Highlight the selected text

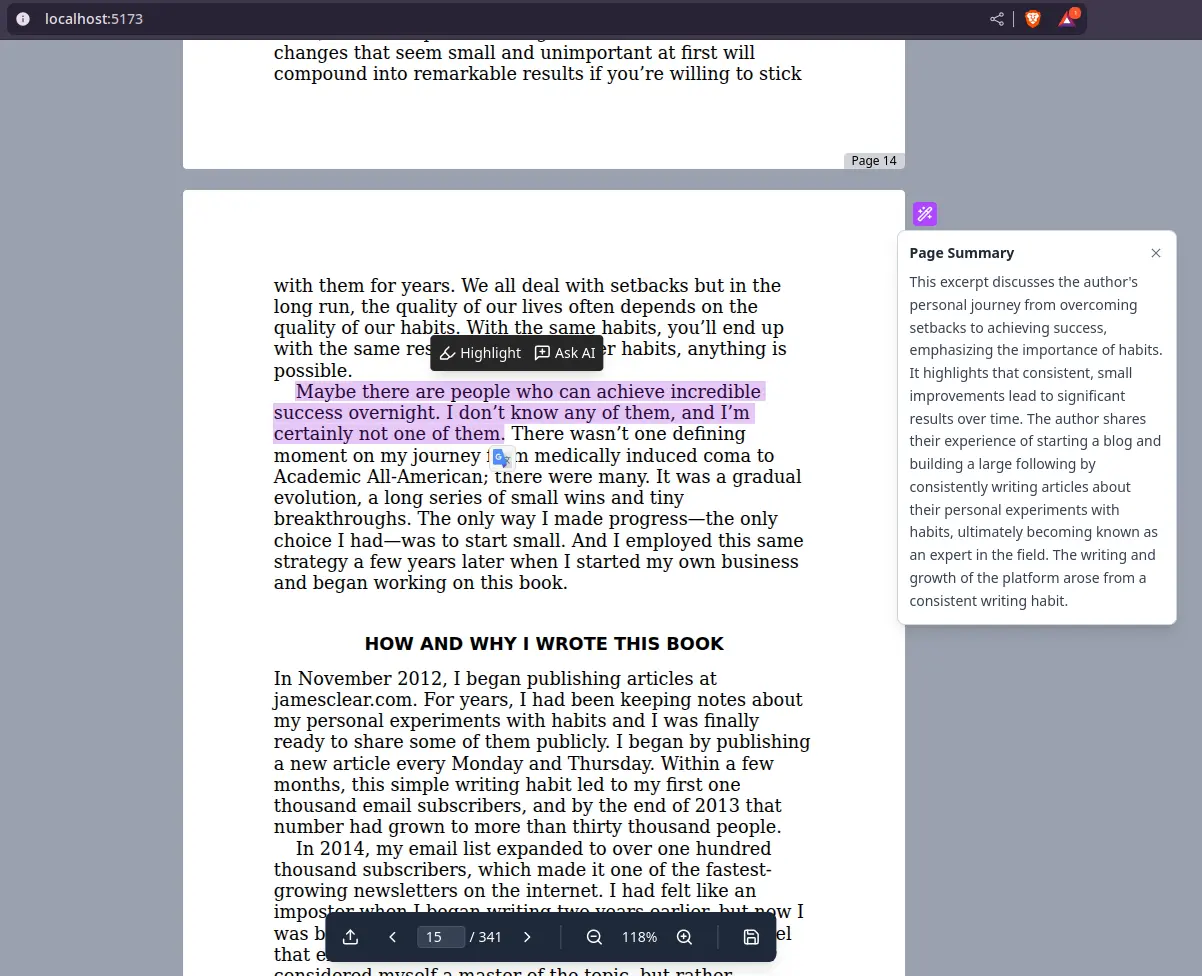click(x=480, y=352)
